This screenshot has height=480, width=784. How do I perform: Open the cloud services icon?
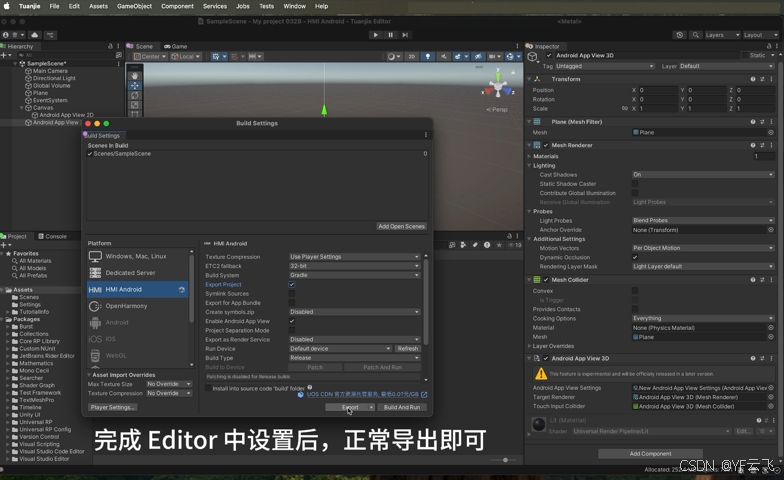pos(34,35)
